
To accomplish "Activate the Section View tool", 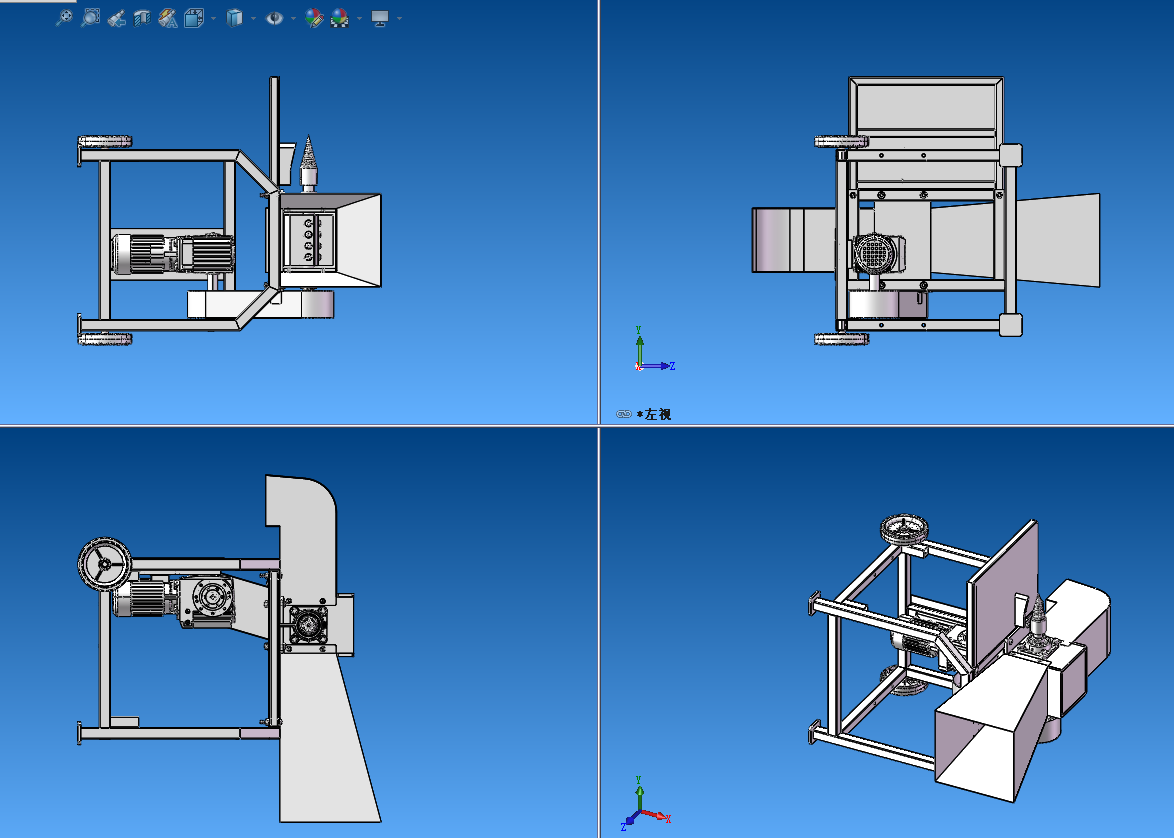I will coord(142,18).
